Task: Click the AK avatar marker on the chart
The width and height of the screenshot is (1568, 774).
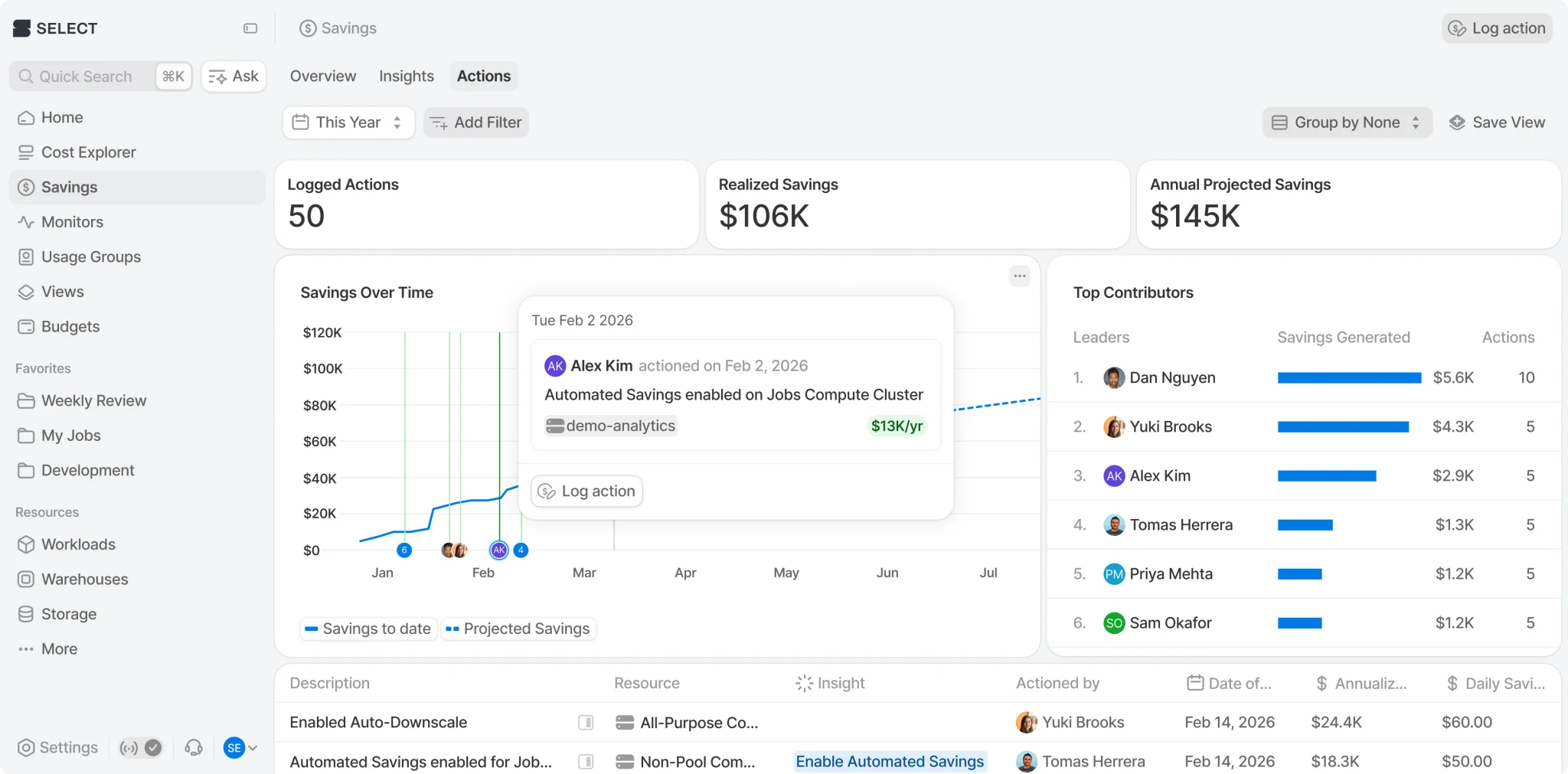Action: (499, 550)
